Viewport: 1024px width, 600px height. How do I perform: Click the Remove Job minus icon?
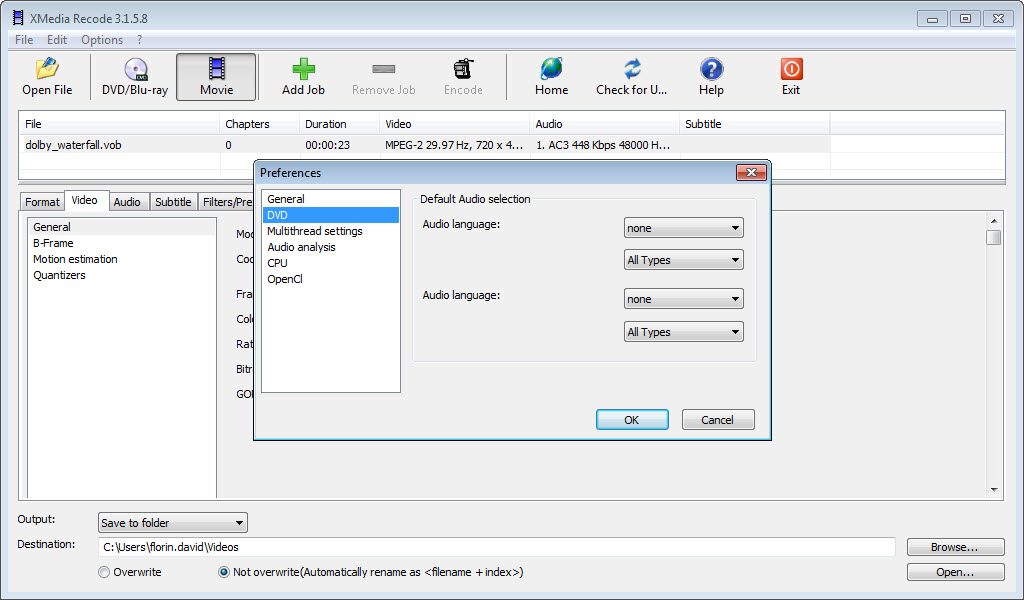[x=383, y=69]
